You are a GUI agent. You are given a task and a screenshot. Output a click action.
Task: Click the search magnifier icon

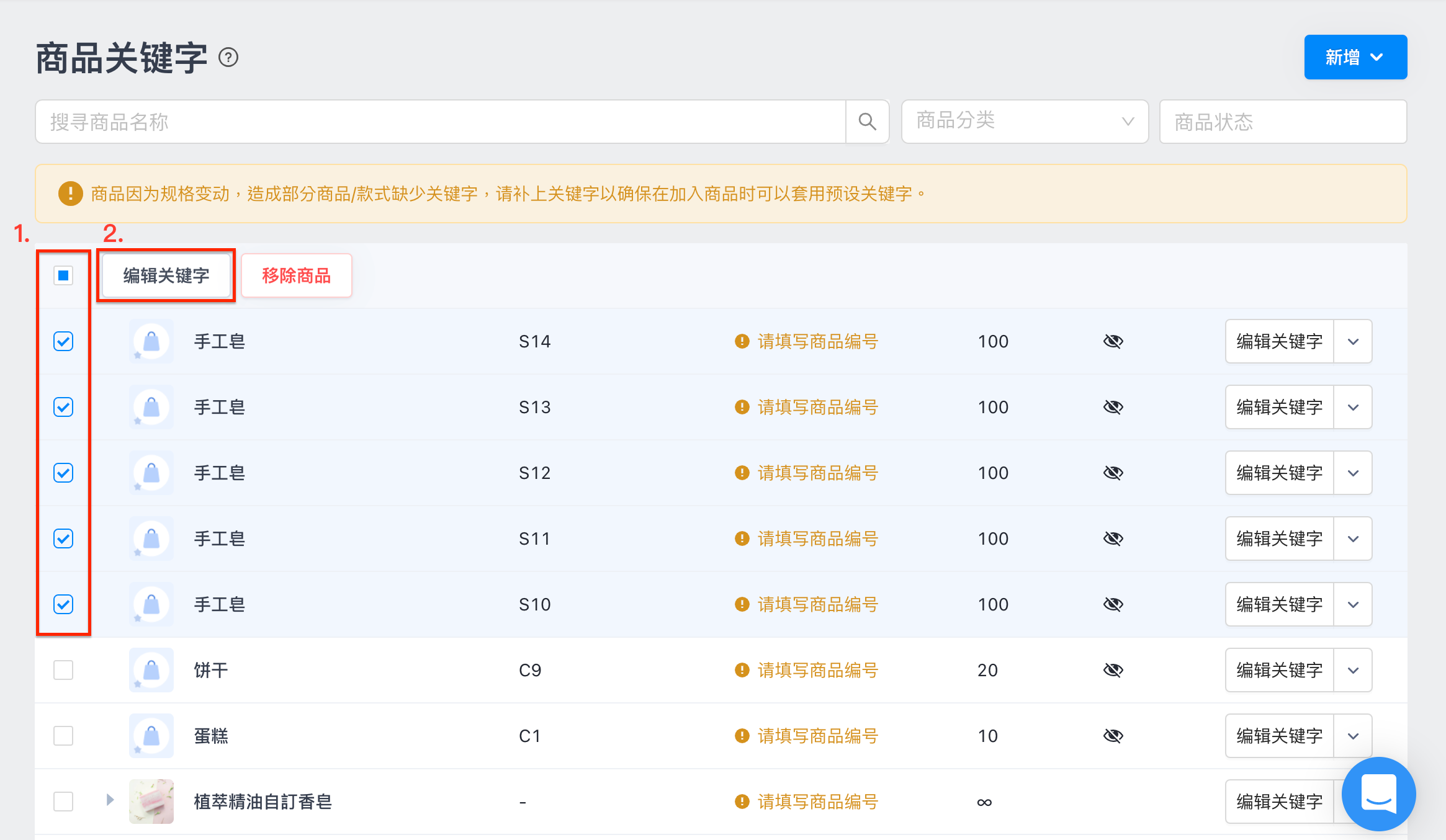pos(867,122)
